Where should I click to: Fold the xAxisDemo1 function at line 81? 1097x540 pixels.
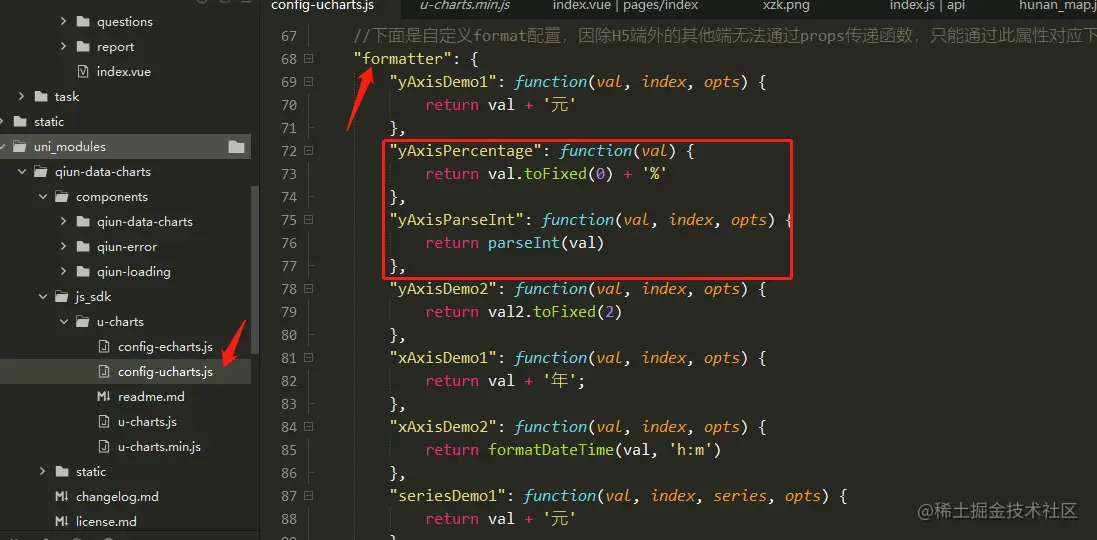tap(309, 358)
